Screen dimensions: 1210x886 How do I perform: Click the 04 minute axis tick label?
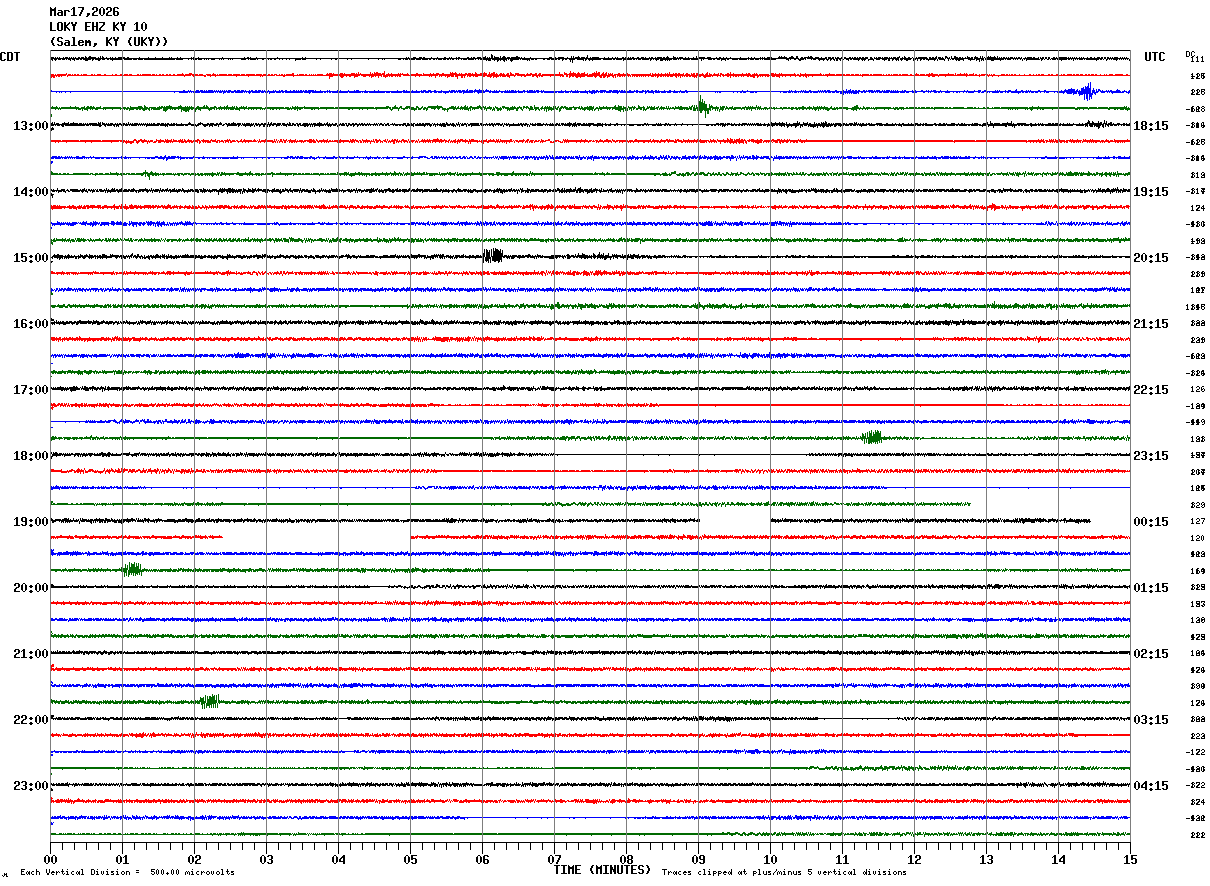click(338, 859)
